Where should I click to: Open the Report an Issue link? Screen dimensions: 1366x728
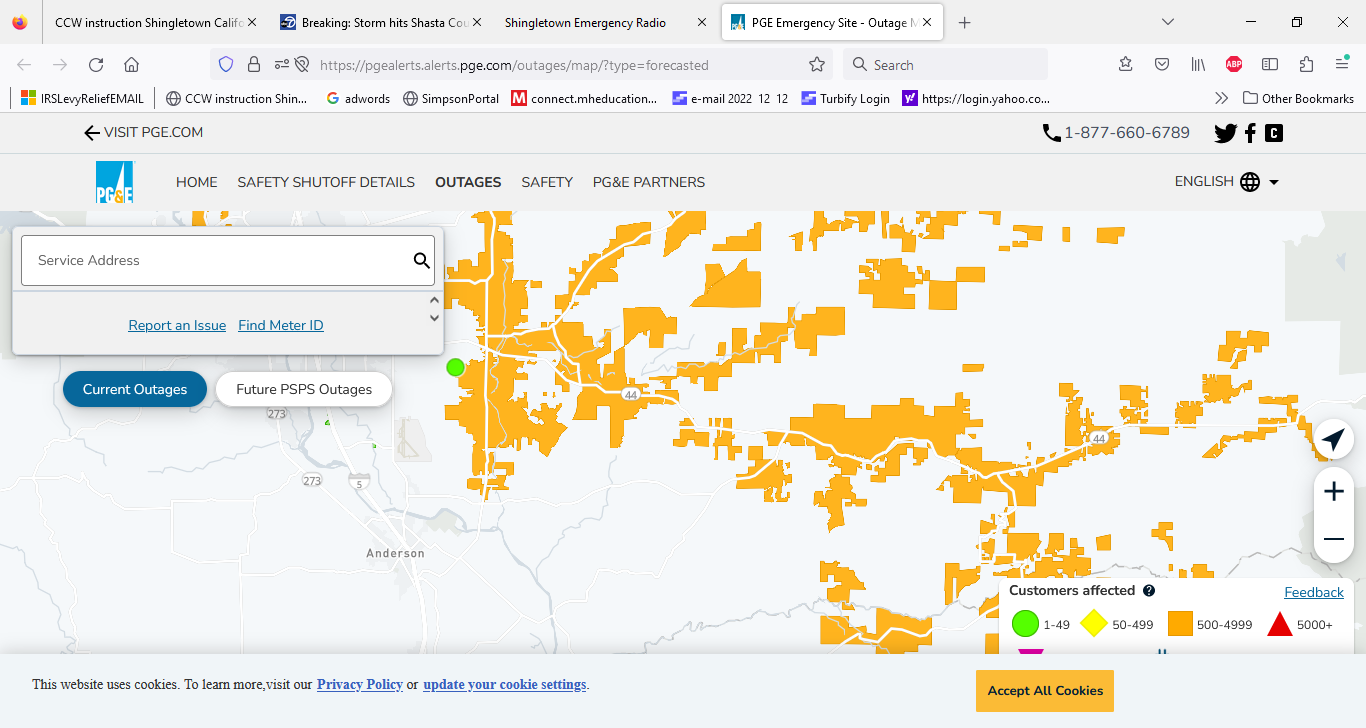click(x=177, y=325)
